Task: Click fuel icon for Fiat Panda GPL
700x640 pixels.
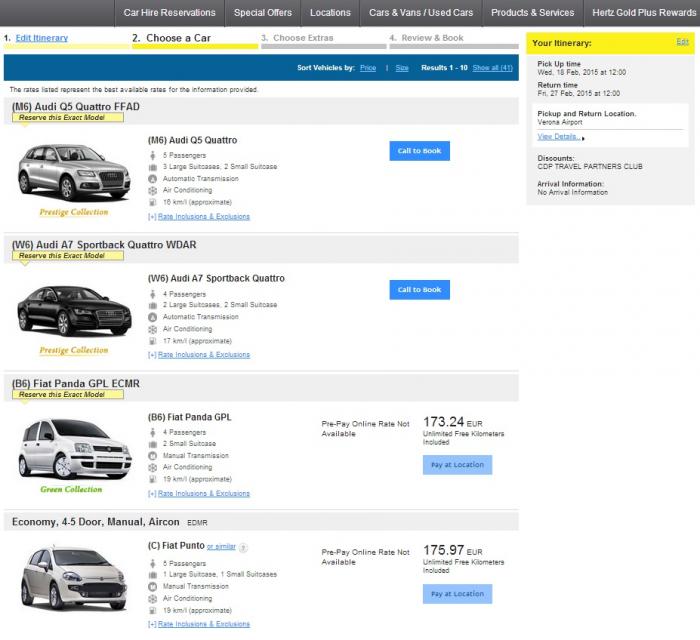Action: click(x=153, y=479)
